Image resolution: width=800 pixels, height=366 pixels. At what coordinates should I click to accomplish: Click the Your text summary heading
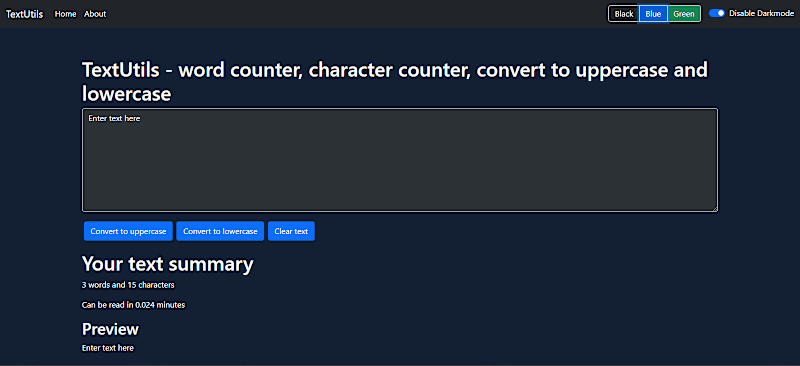167,264
